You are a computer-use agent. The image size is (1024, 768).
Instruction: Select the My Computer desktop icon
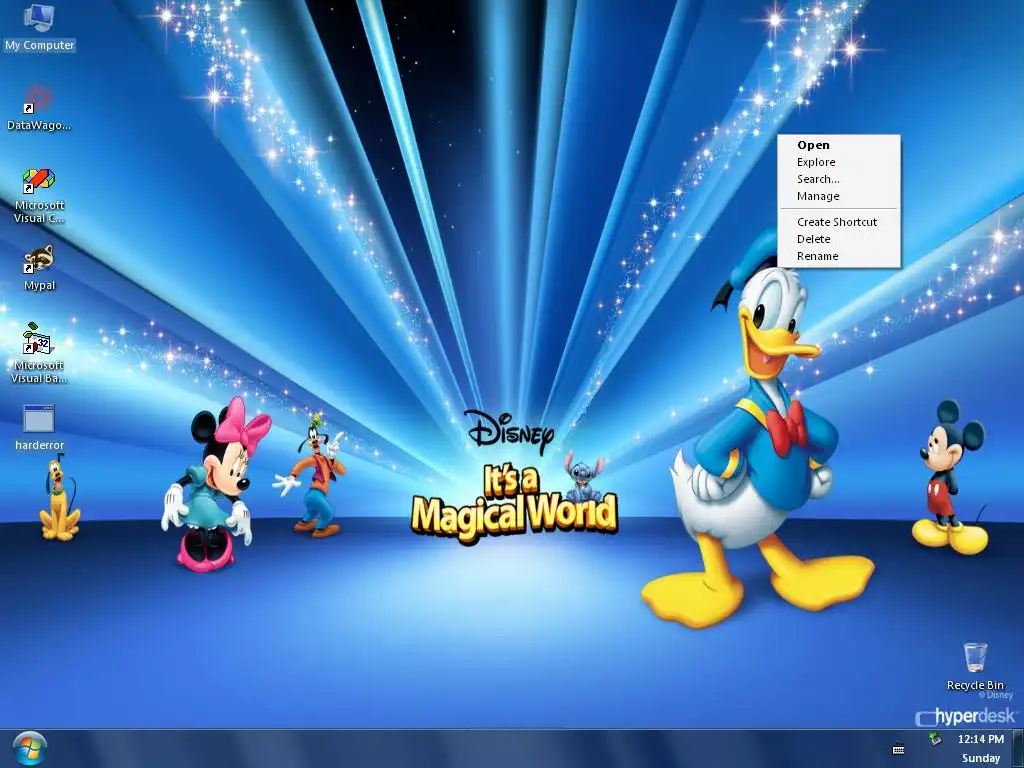click(x=39, y=27)
